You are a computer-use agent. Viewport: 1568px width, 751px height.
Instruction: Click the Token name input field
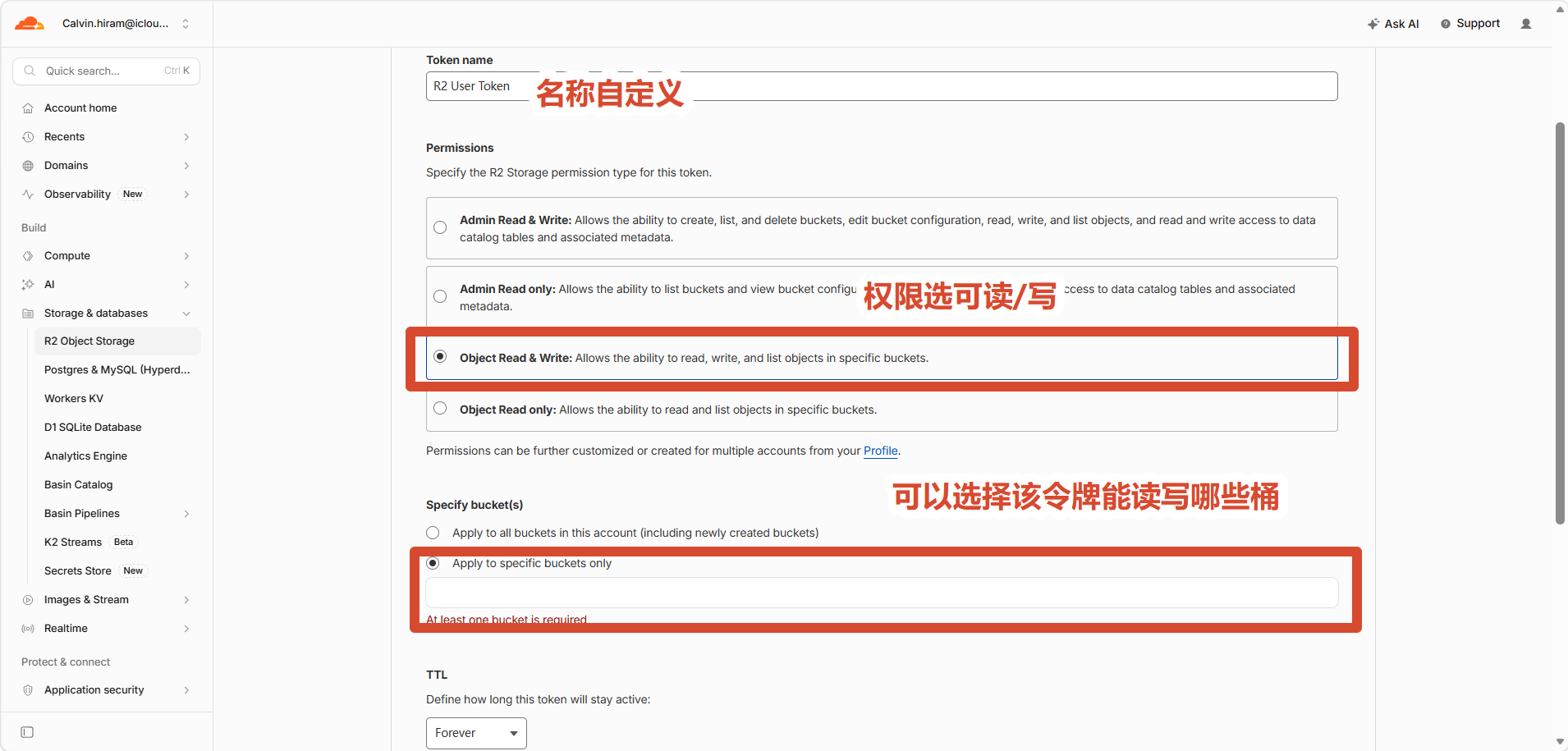(x=882, y=86)
